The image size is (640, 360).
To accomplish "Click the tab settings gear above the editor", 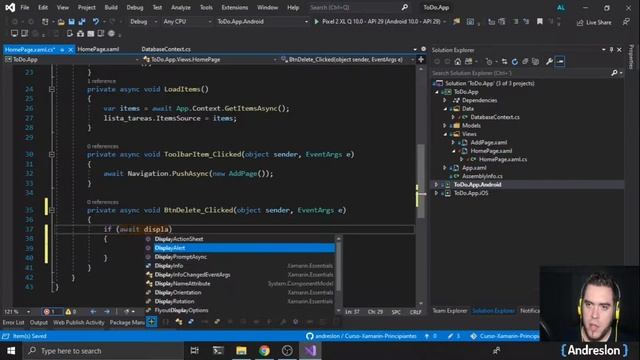I will [x=424, y=49].
